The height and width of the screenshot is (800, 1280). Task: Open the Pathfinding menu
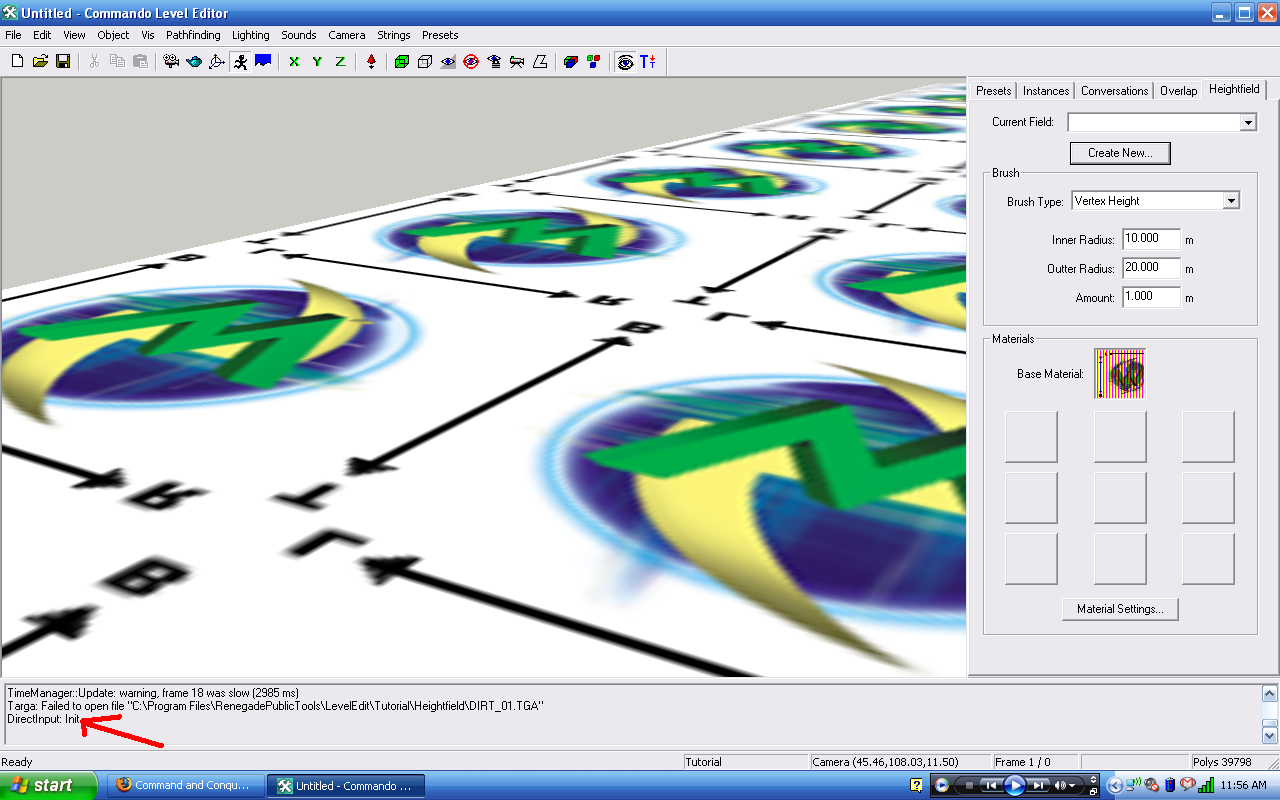193,35
